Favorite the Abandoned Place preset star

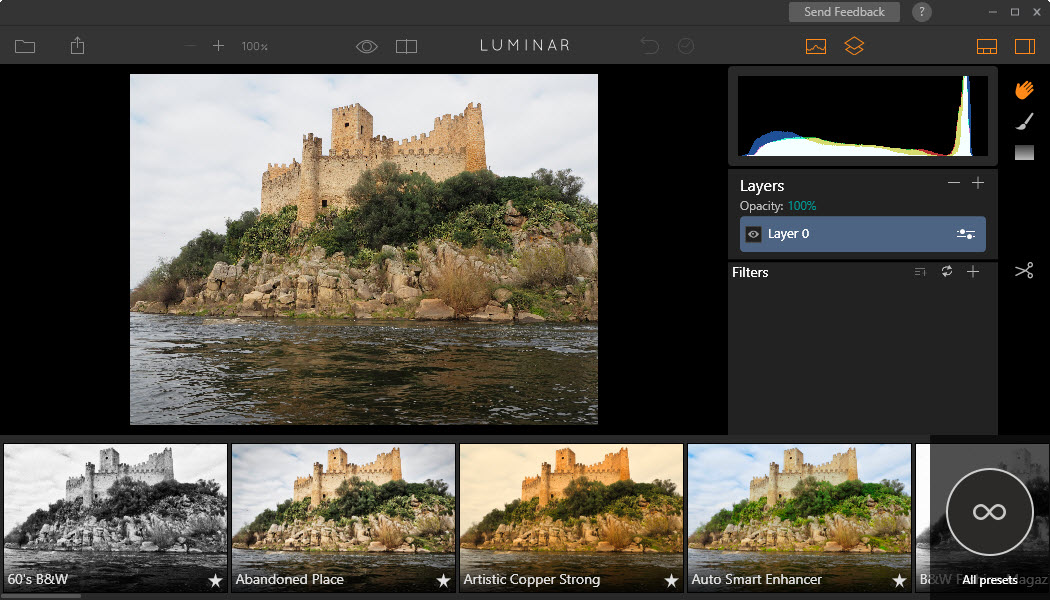443,581
